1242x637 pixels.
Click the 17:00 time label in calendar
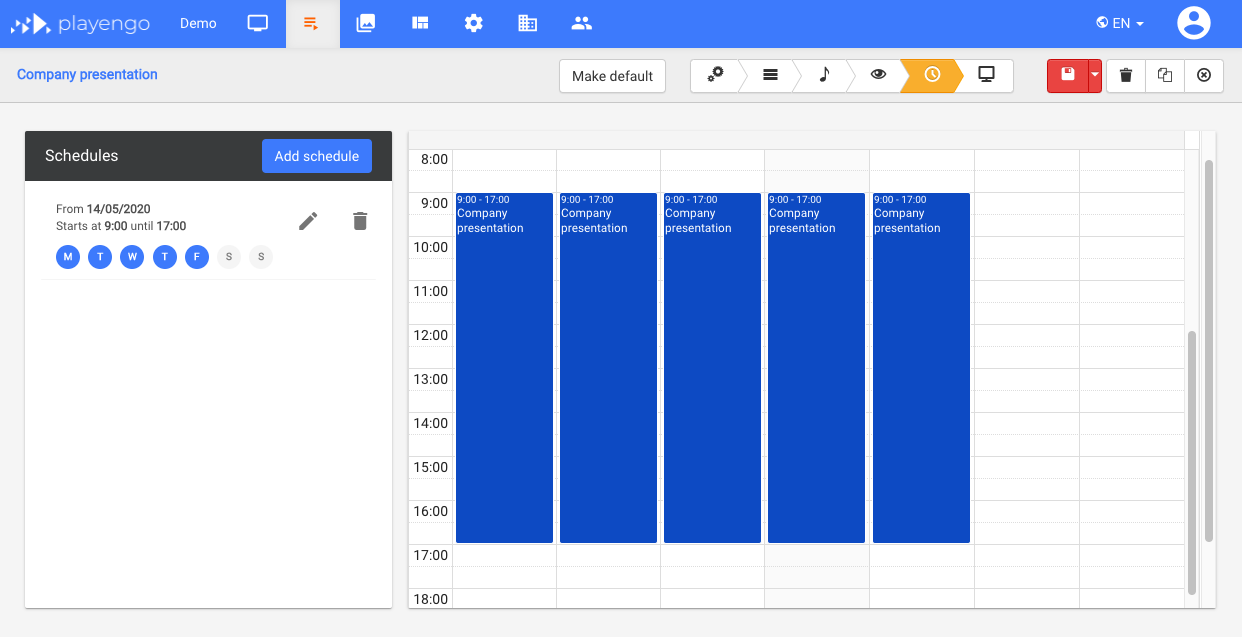pyautogui.click(x=431, y=555)
